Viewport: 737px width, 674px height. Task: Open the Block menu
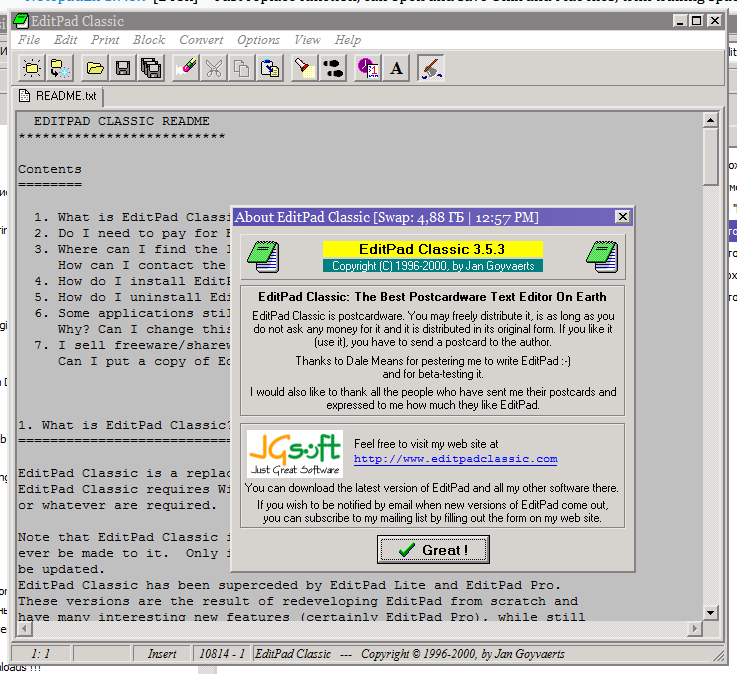click(x=149, y=40)
